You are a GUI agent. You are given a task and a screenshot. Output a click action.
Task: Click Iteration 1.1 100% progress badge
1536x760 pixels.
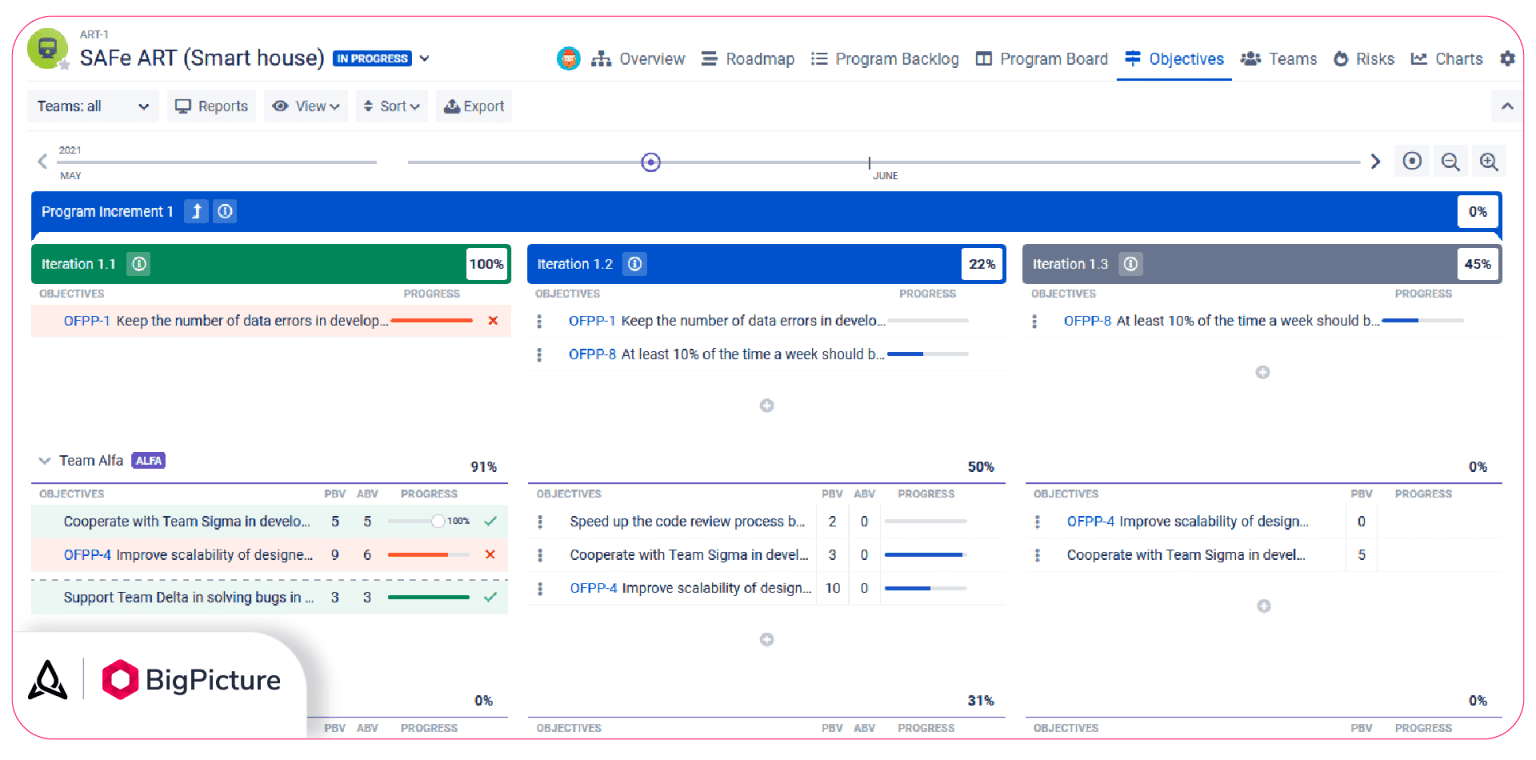coord(487,264)
